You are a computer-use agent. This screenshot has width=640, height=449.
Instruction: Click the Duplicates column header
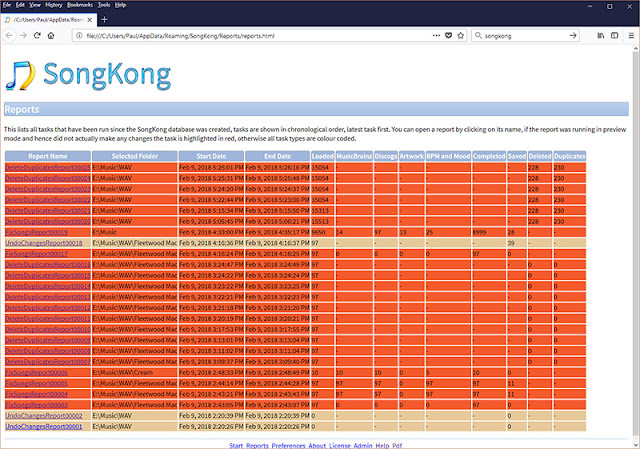569,156
